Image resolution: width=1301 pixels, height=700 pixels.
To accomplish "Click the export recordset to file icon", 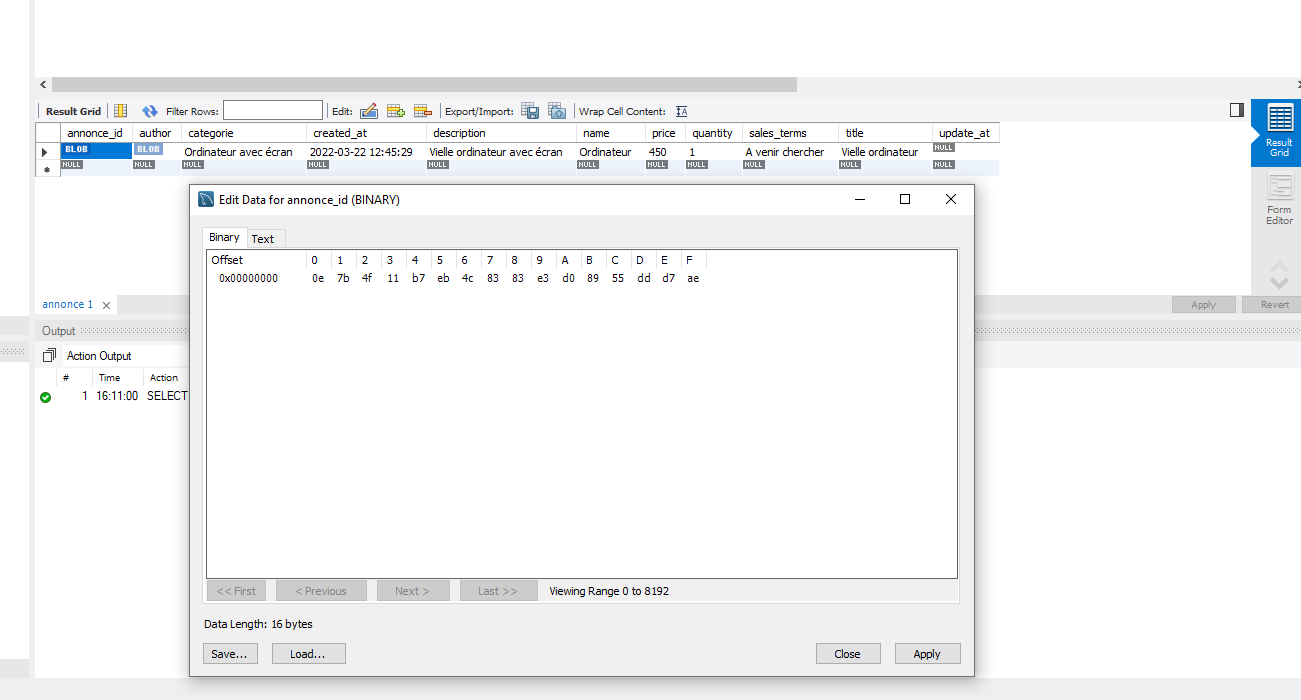I will (530, 111).
